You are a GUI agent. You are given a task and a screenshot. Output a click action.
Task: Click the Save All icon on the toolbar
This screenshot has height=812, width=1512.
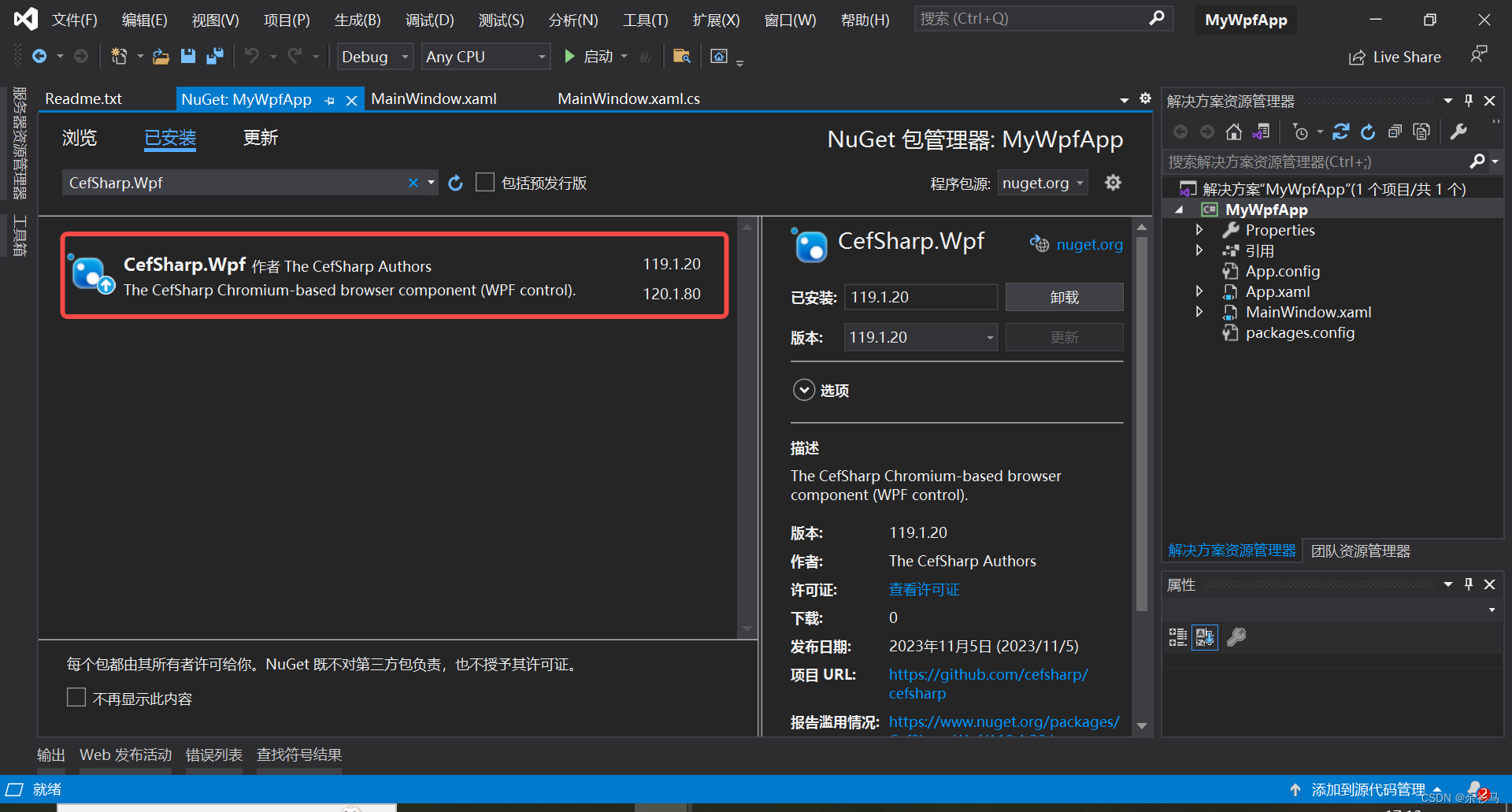coord(214,56)
